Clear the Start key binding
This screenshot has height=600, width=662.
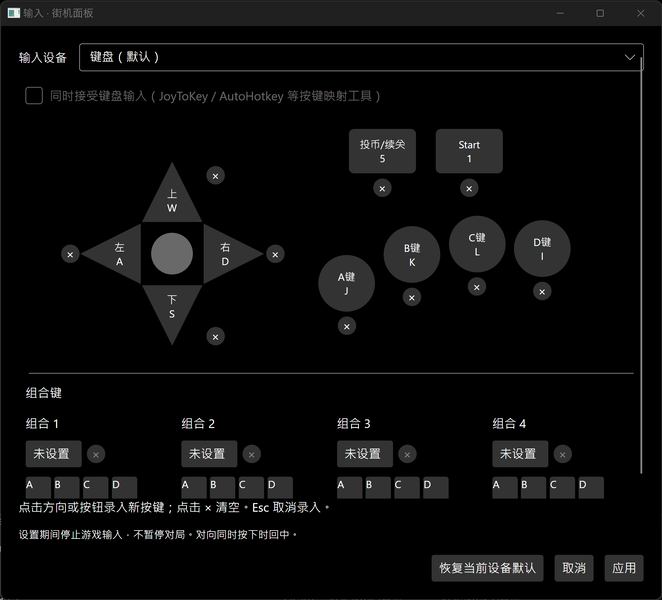469,188
